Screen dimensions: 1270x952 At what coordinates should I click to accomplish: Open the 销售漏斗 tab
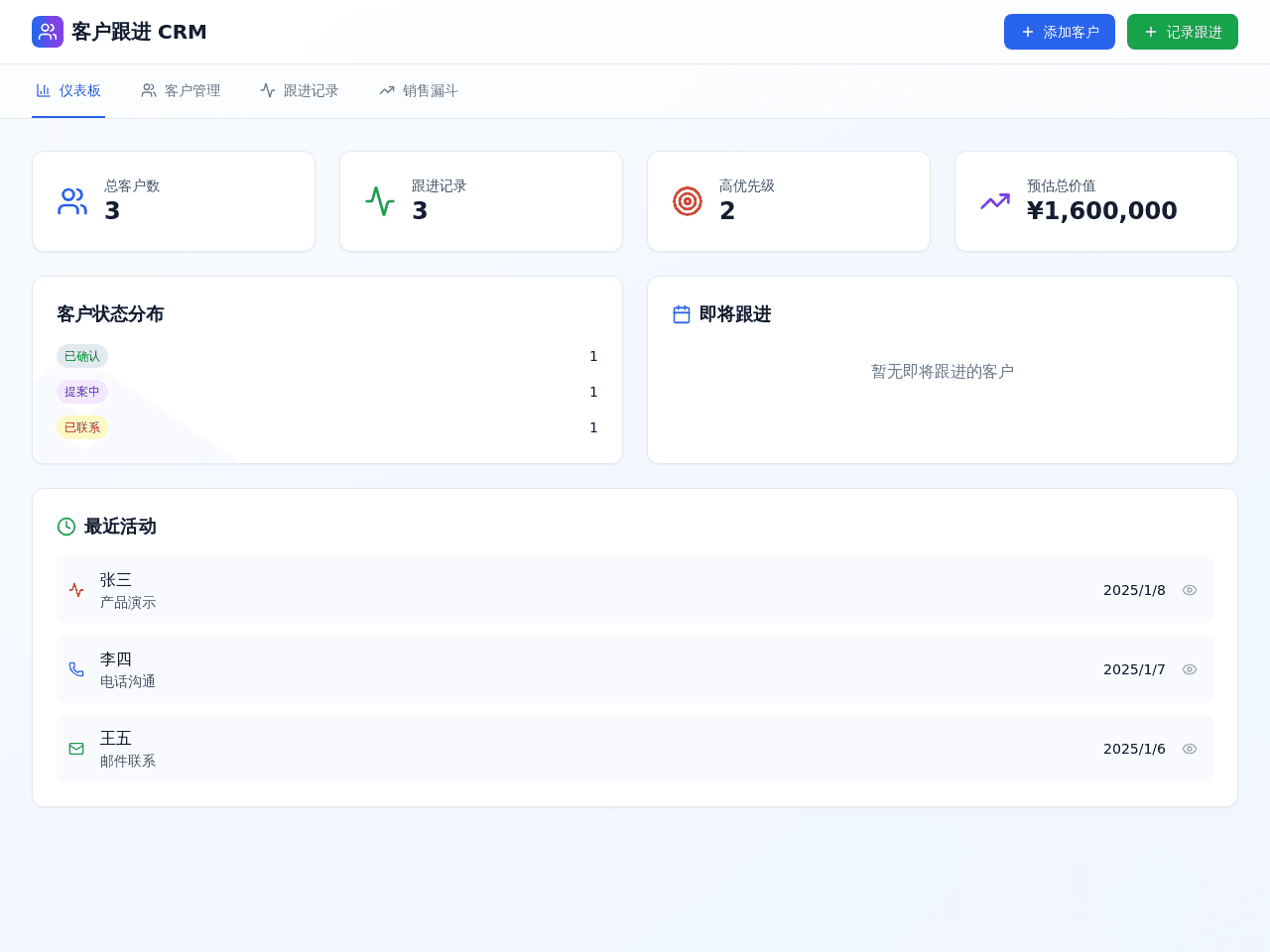coord(419,91)
